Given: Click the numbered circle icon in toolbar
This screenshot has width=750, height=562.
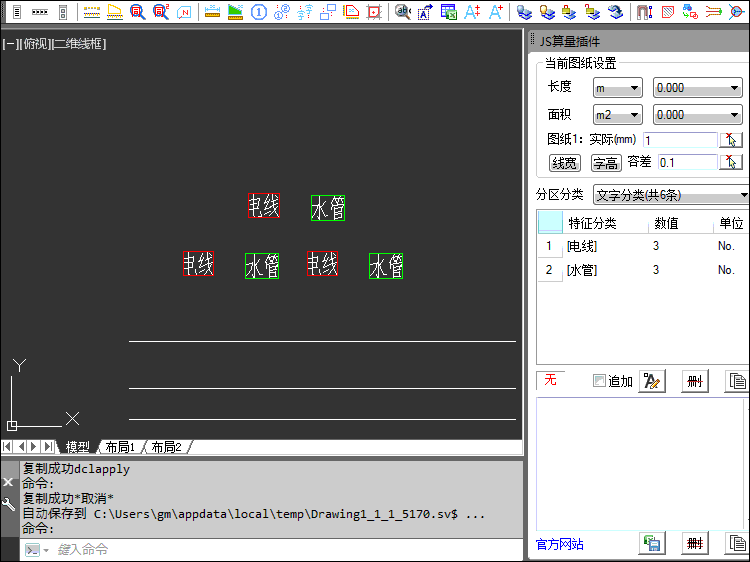Looking at the screenshot, I should (258, 12).
